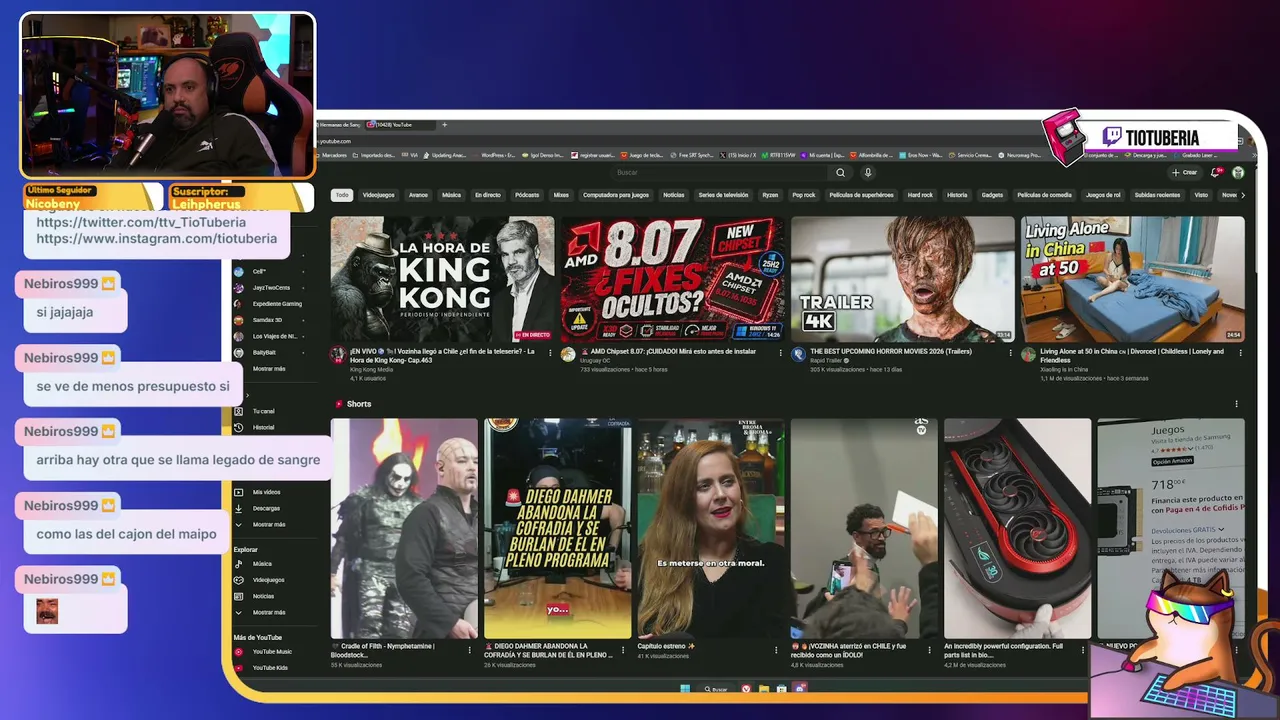Open Rapid Trailer channel avatar

point(798,354)
